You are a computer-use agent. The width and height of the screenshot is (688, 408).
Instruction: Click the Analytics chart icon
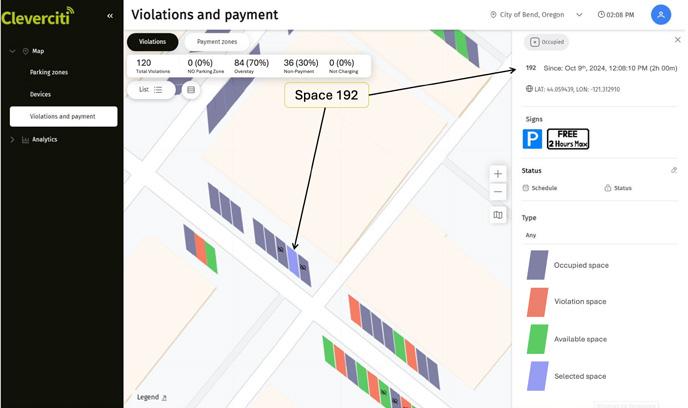25,140
